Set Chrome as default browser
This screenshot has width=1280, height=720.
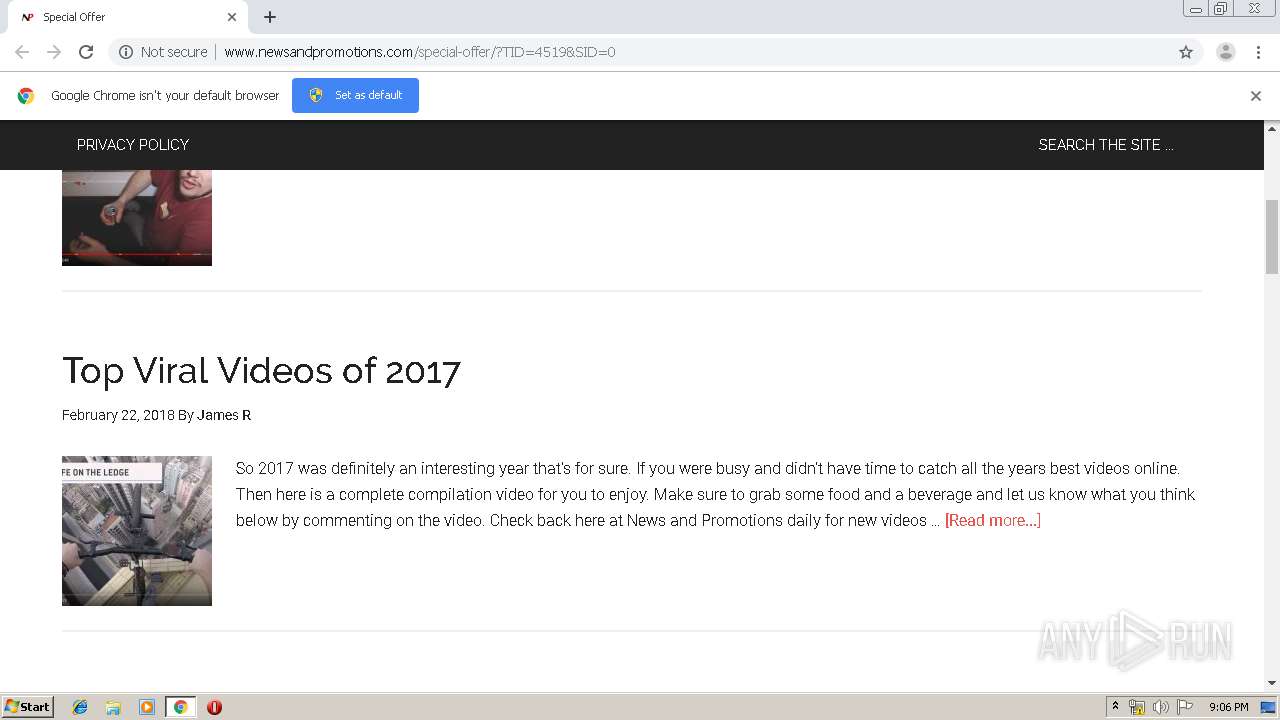tap(355, 95)
